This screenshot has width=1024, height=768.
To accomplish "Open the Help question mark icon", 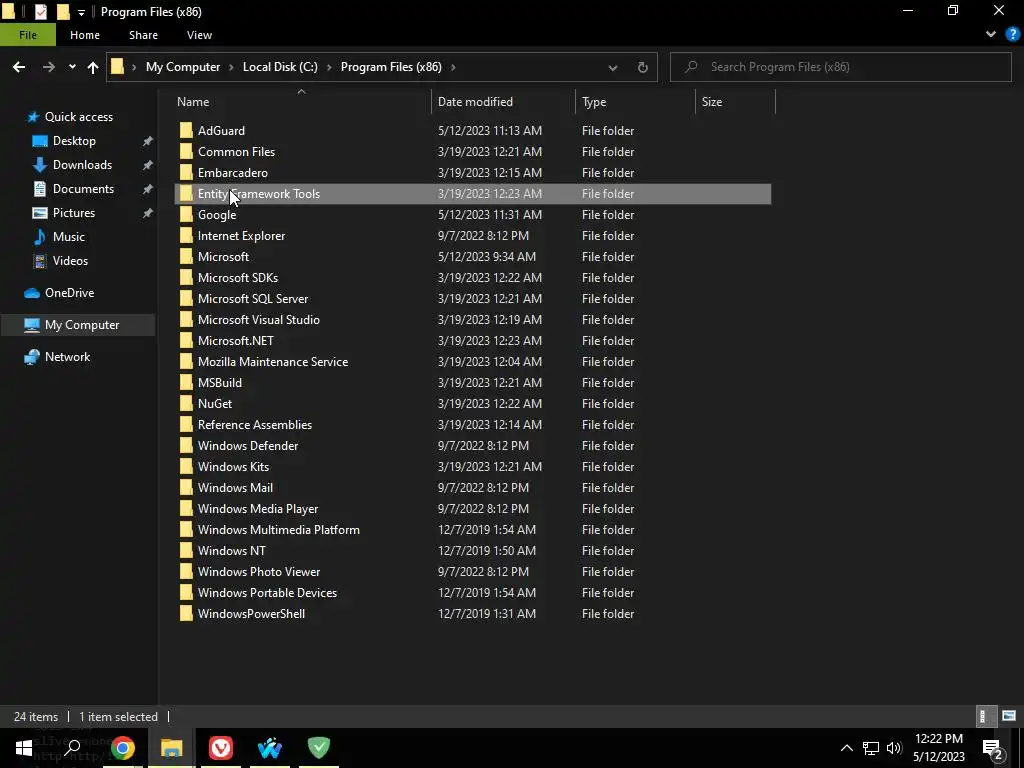I will [1013, 35].
